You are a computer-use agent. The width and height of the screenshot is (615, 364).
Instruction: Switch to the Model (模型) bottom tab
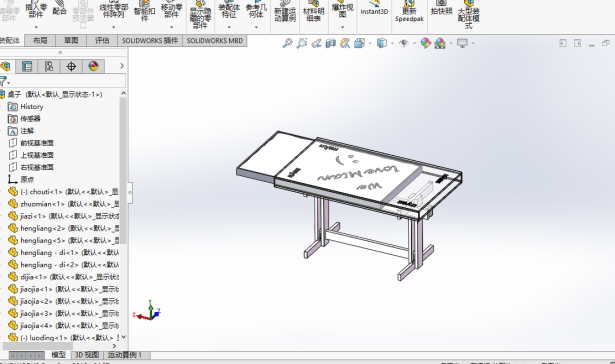(x=58, y=355)
